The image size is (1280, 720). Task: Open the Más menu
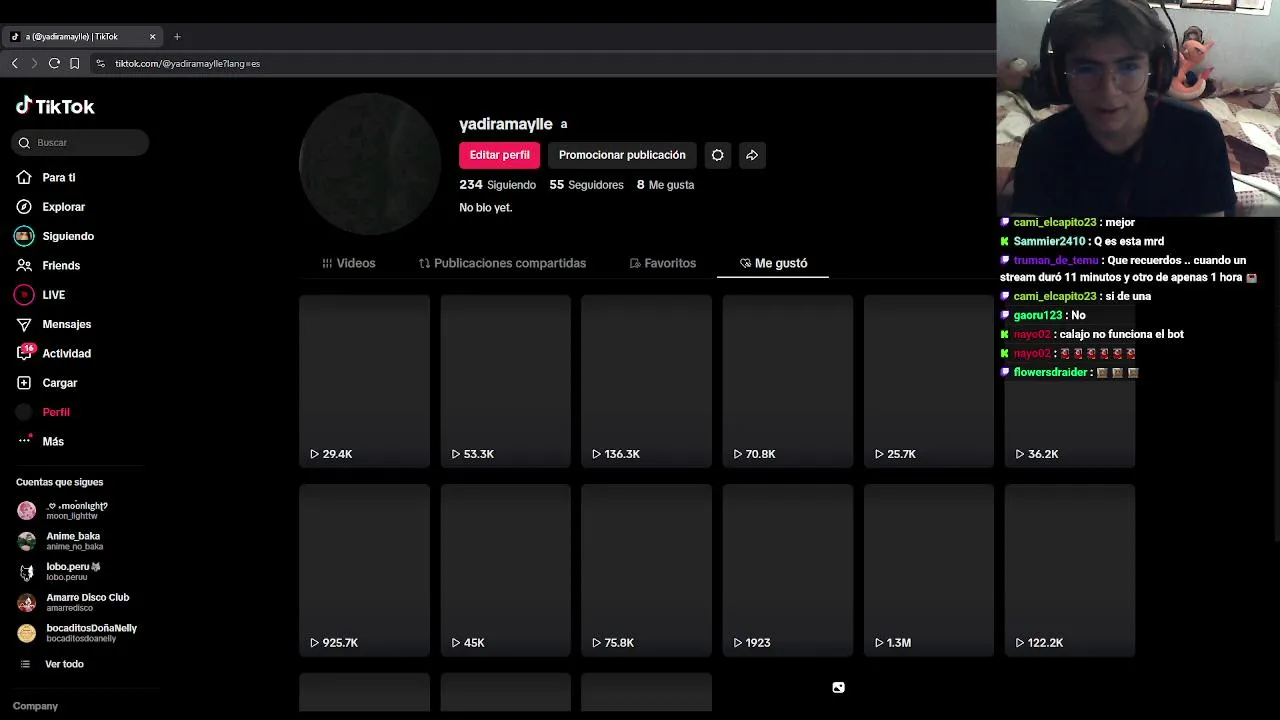coord(40,441)
